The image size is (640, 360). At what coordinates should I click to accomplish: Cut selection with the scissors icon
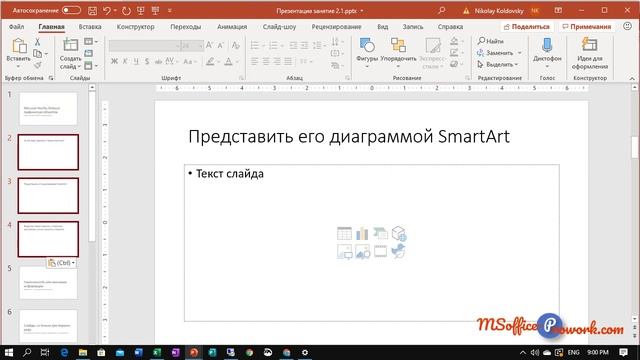click(x=38, y=42)
